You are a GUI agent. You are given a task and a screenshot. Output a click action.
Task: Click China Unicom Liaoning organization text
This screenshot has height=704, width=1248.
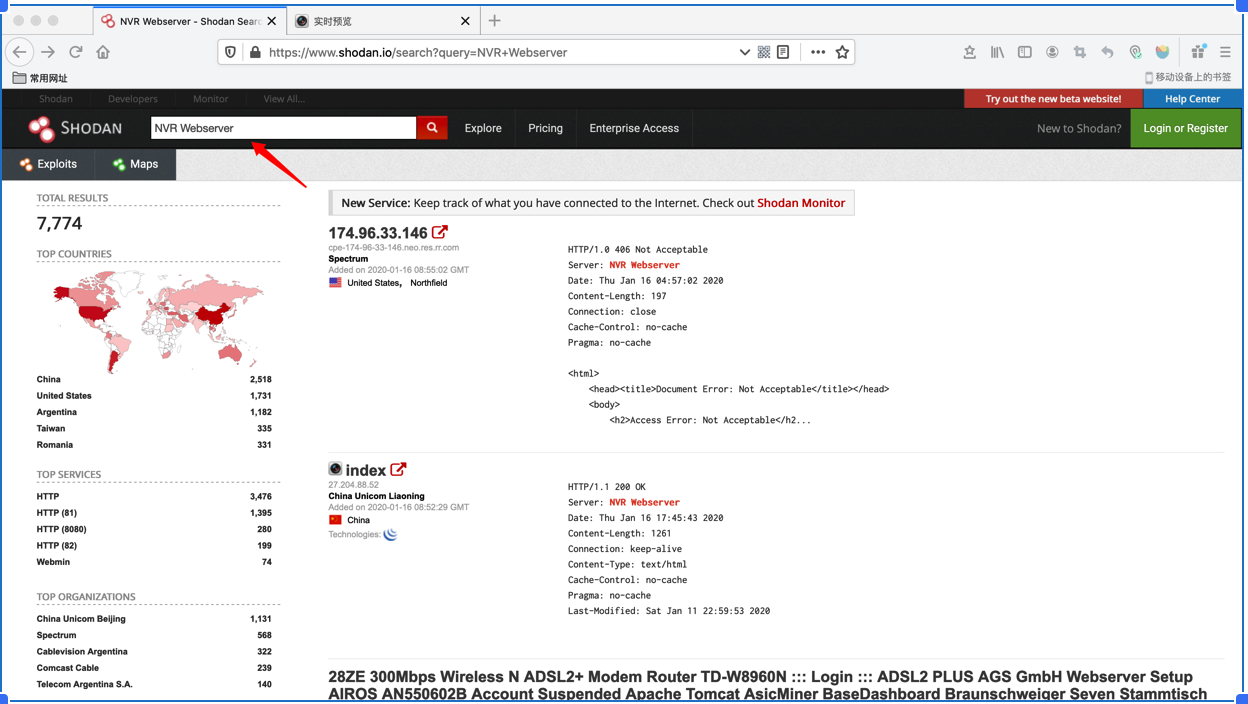pyautogui.click(x=376, y=496)
